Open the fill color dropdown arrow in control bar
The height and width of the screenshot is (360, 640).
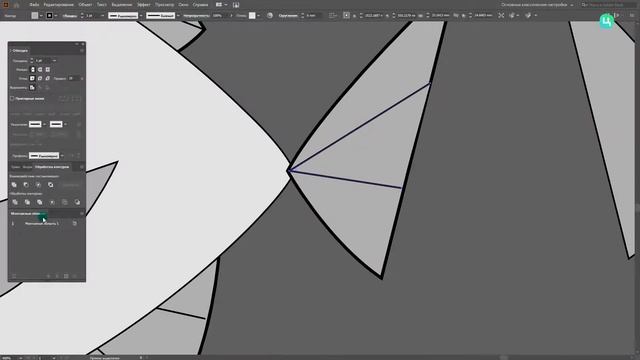pyautogui.click(x=41, y=16)
